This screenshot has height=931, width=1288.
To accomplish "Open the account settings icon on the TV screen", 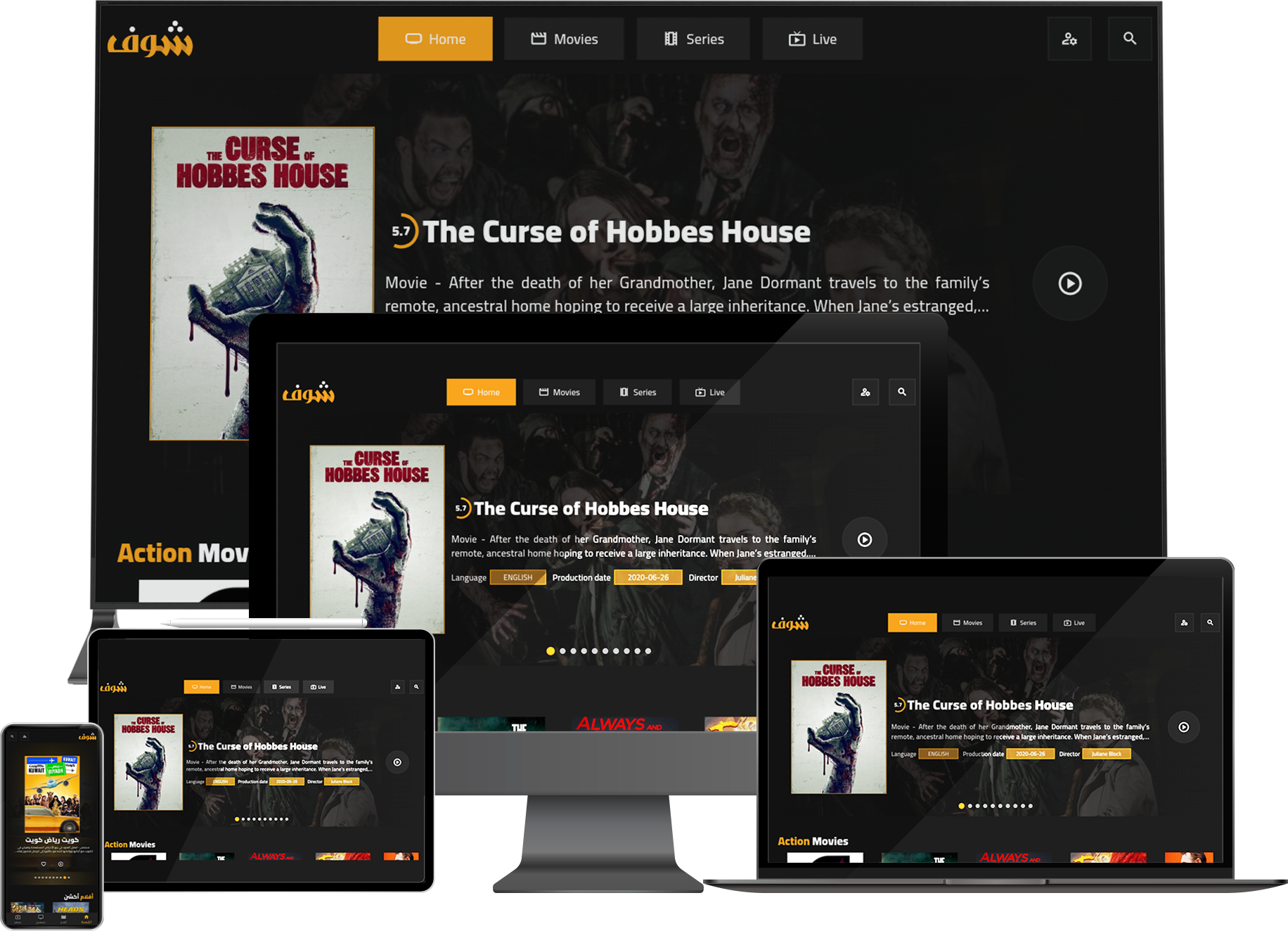I will [1069, 39].
